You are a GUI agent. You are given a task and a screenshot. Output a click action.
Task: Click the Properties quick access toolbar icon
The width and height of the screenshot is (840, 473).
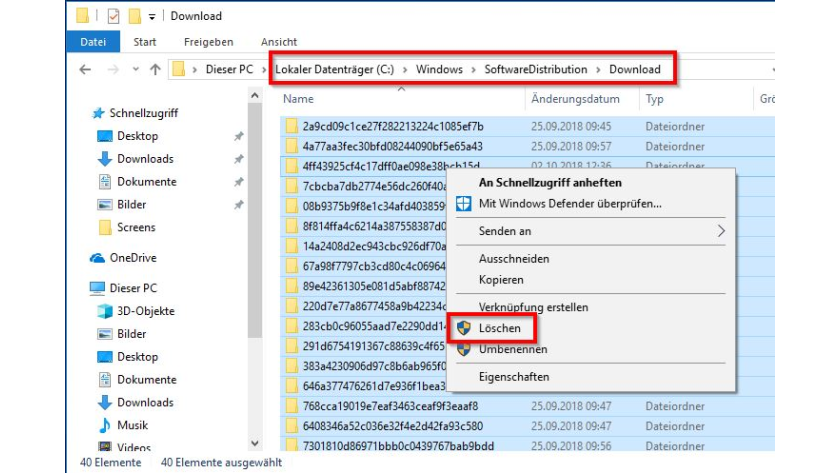[113, 16]
